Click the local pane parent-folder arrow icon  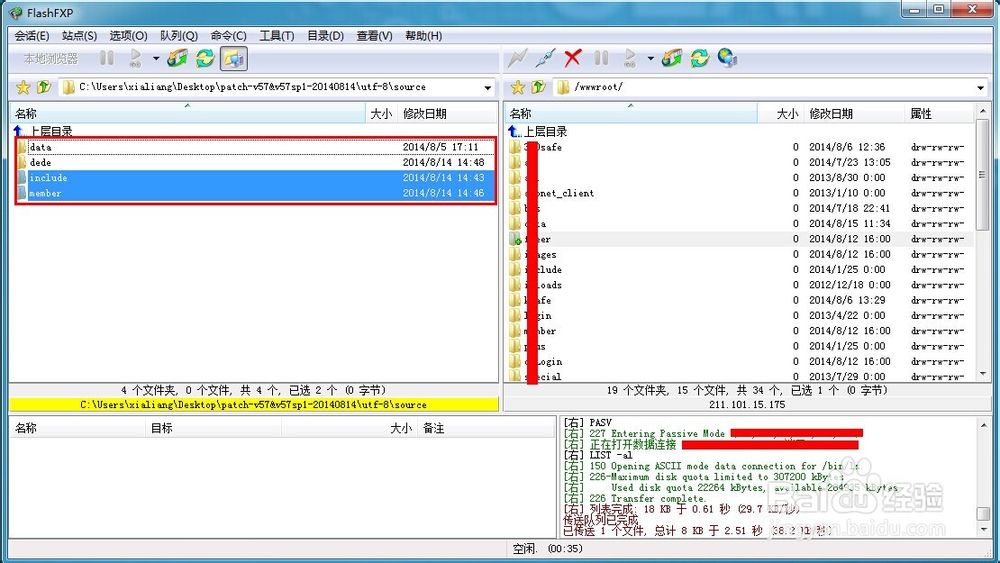click(44, 87)
